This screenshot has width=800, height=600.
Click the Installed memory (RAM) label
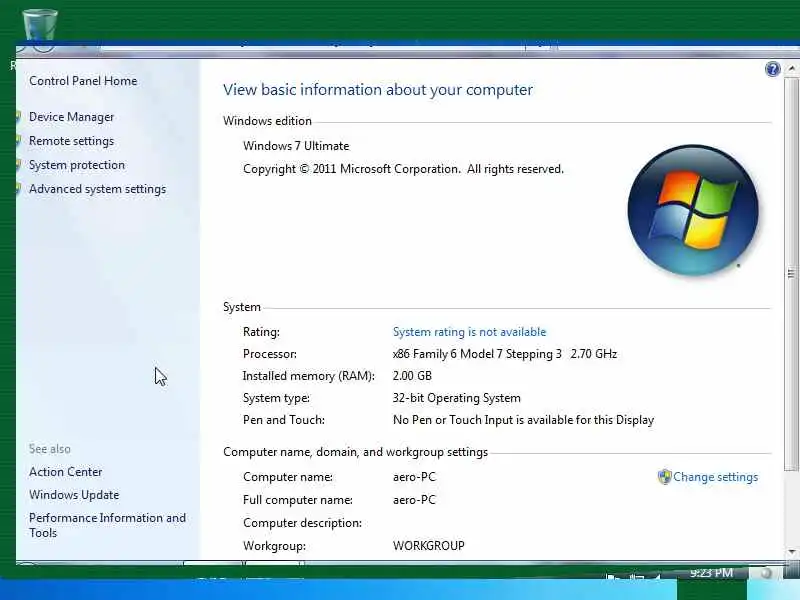308,376
